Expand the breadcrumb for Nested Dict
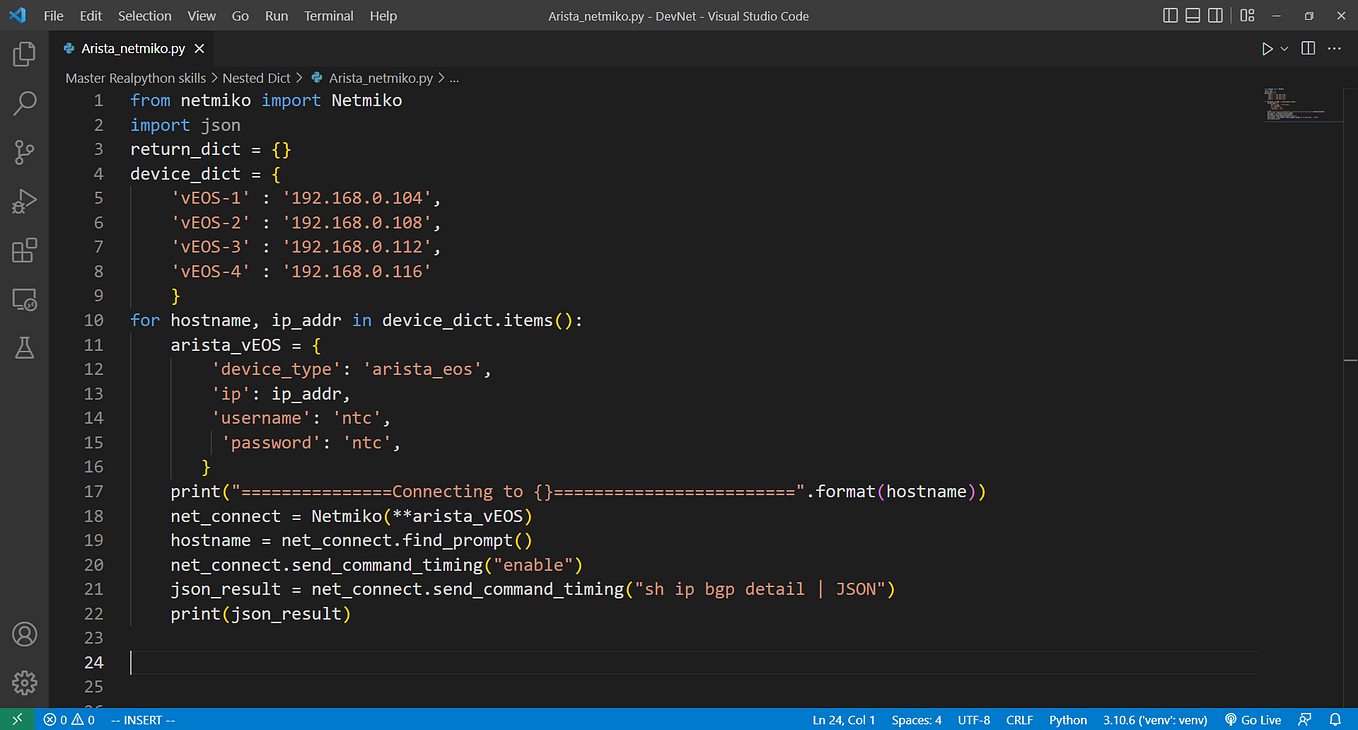The height and width of the screenshot is (730, 1358). click(256, 77)
